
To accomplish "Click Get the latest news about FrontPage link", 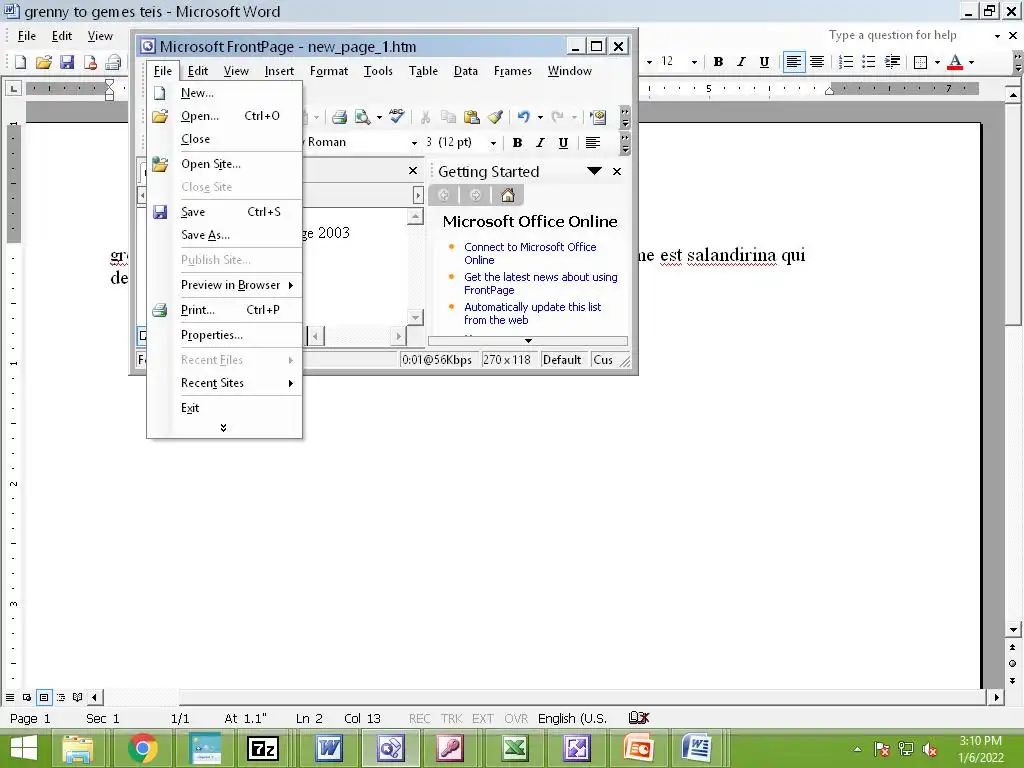I will click(540, 283).
